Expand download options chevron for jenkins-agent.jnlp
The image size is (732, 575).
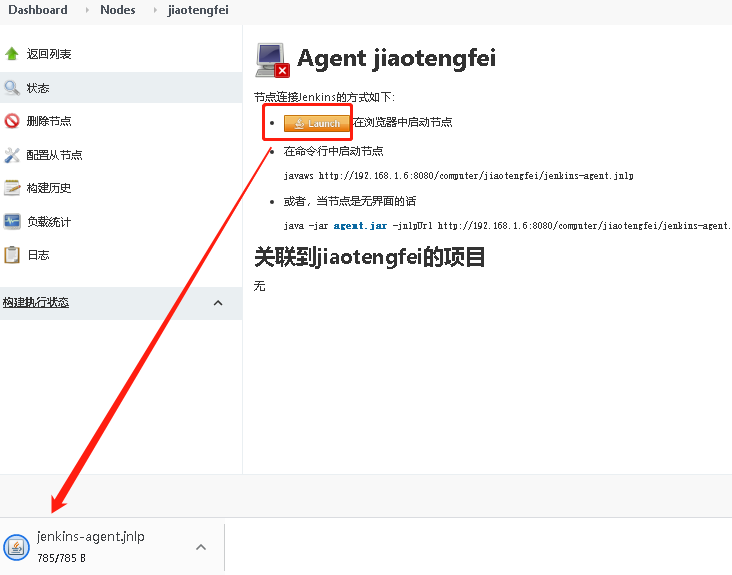(x=201, y=547)
